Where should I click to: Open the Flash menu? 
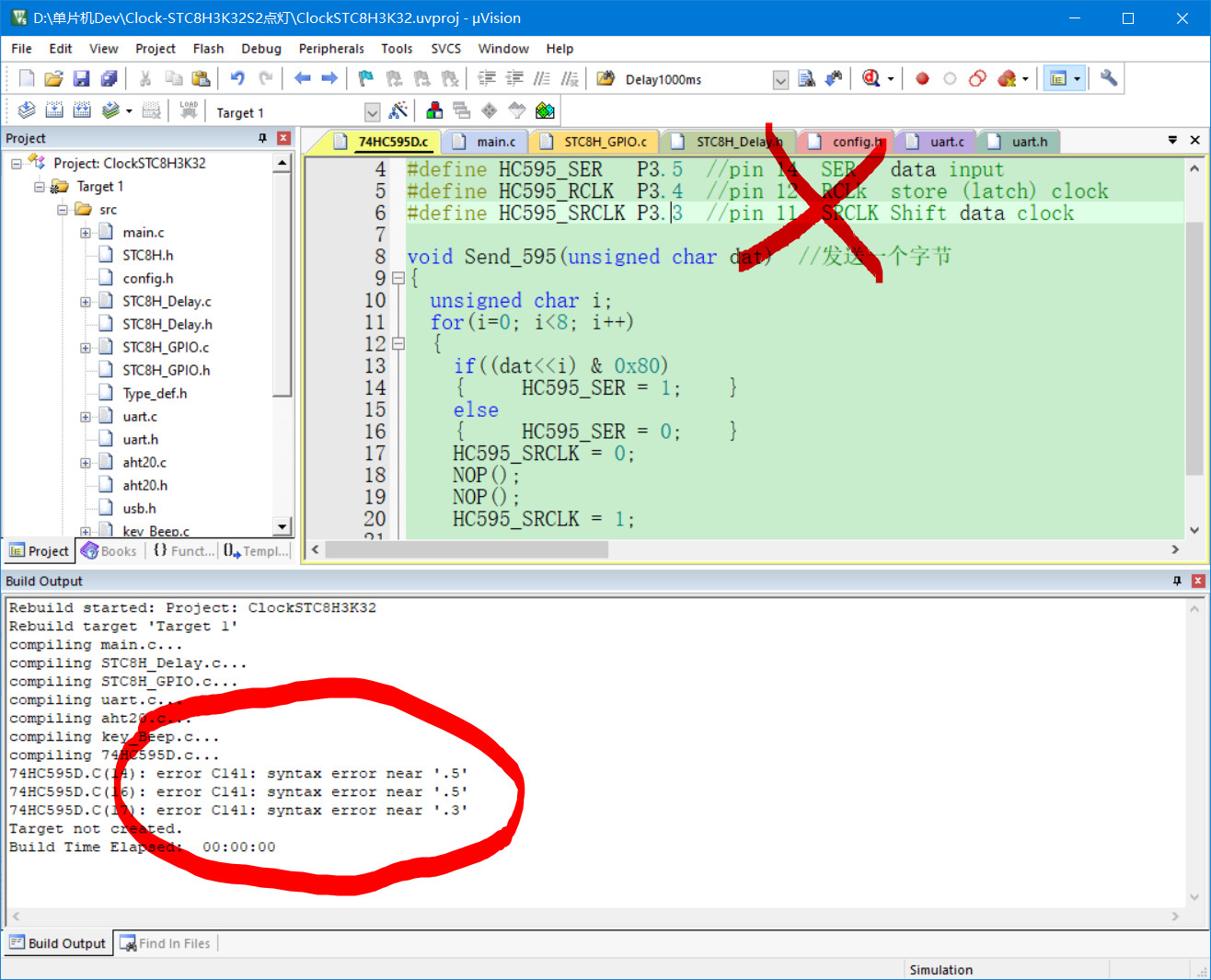pos(208,49)
